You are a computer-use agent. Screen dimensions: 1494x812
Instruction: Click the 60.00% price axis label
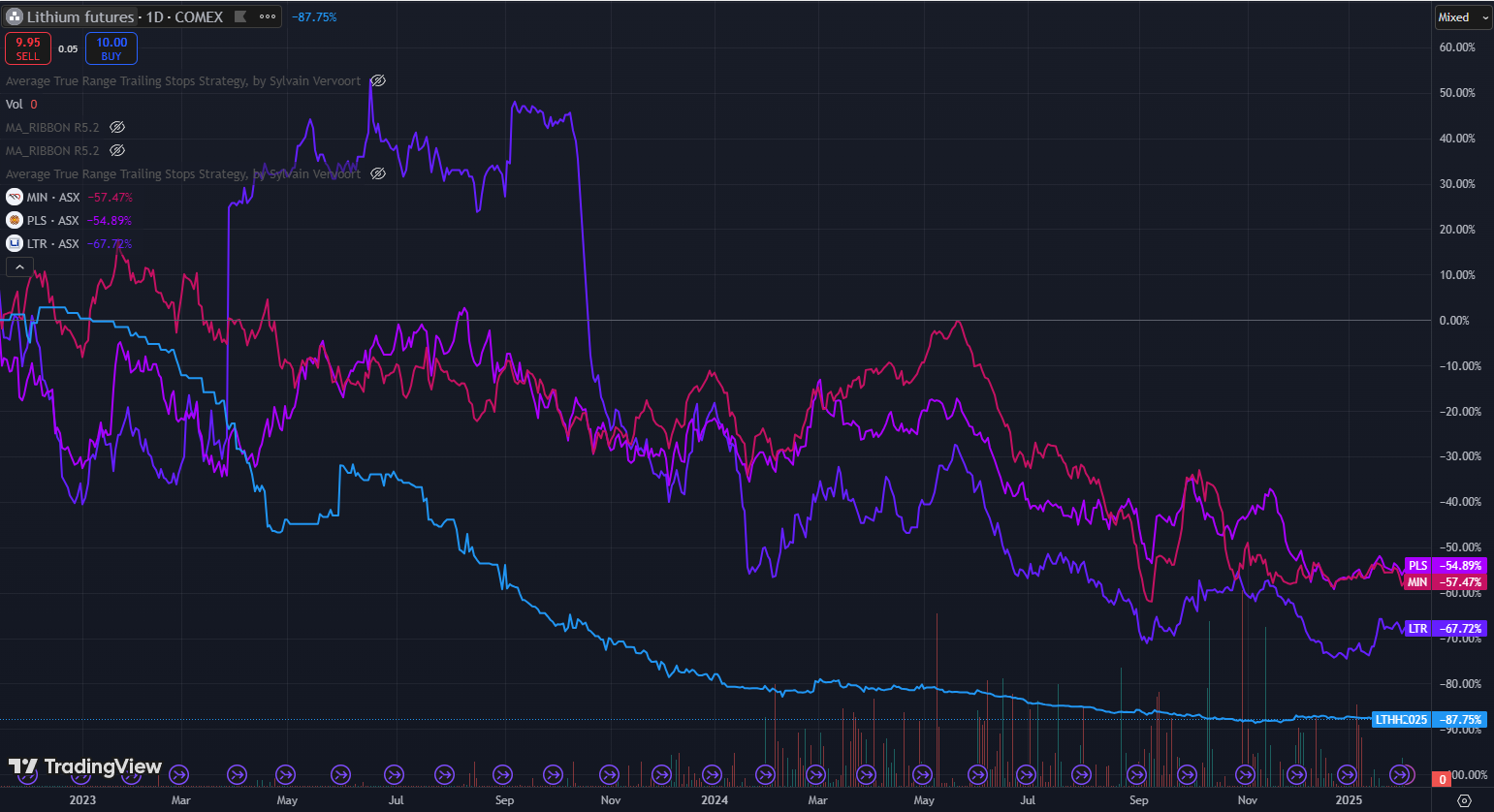pyautogui.click(x=1457, y=47)
